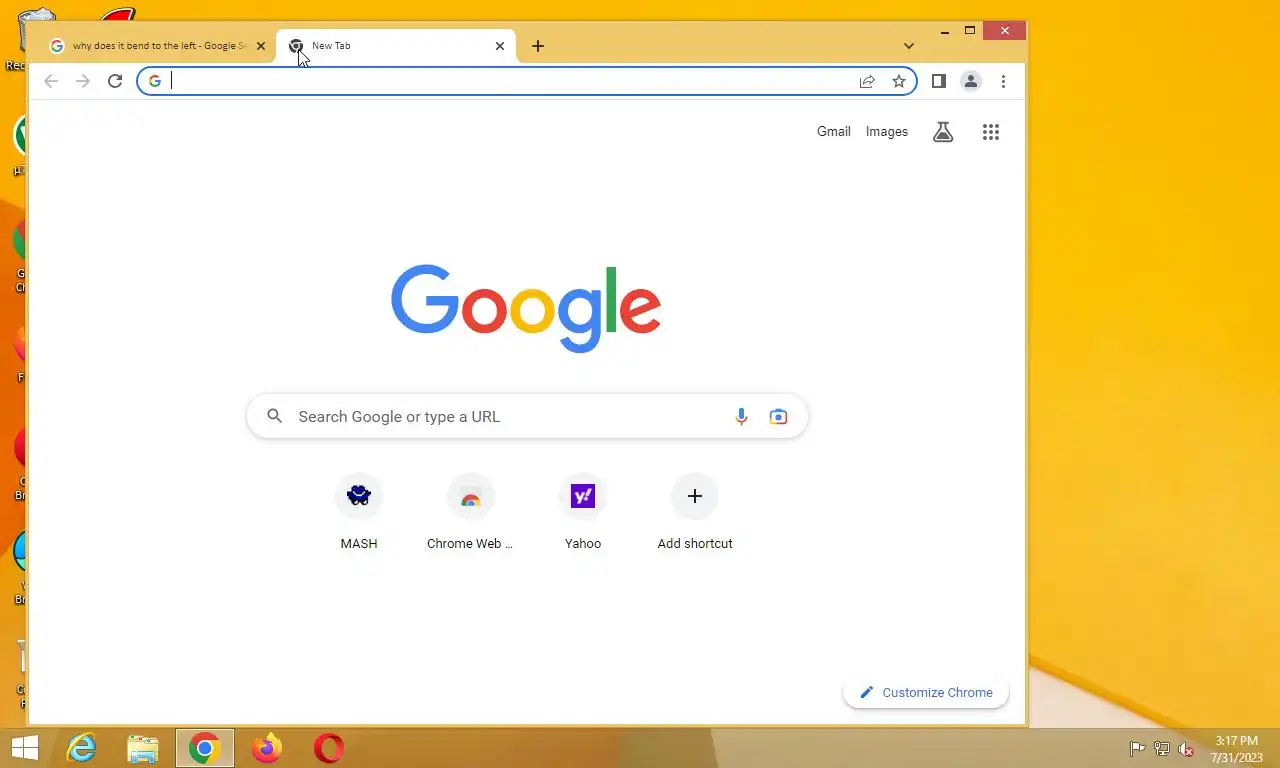This screenshot has height=768, width=1280.
Task: Launch Firefox from taskbar
Action: tap(267, 748)
